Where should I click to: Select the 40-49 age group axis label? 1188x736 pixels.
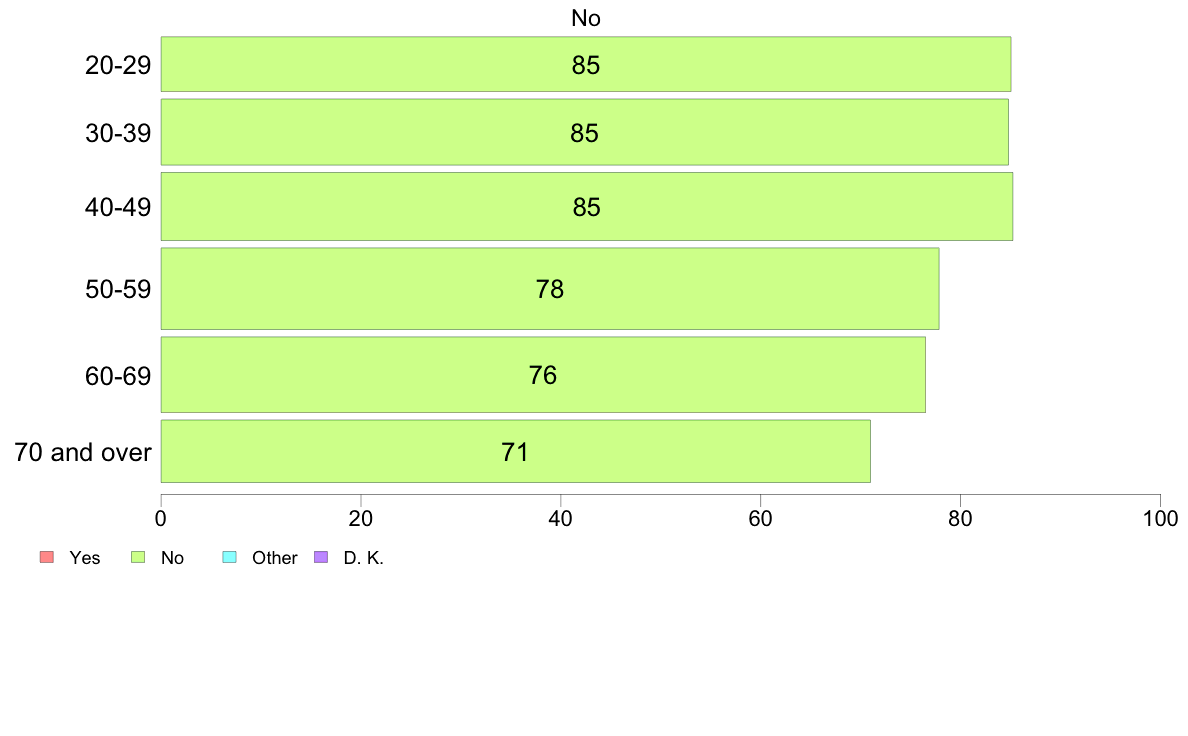(x=118, y=208)
